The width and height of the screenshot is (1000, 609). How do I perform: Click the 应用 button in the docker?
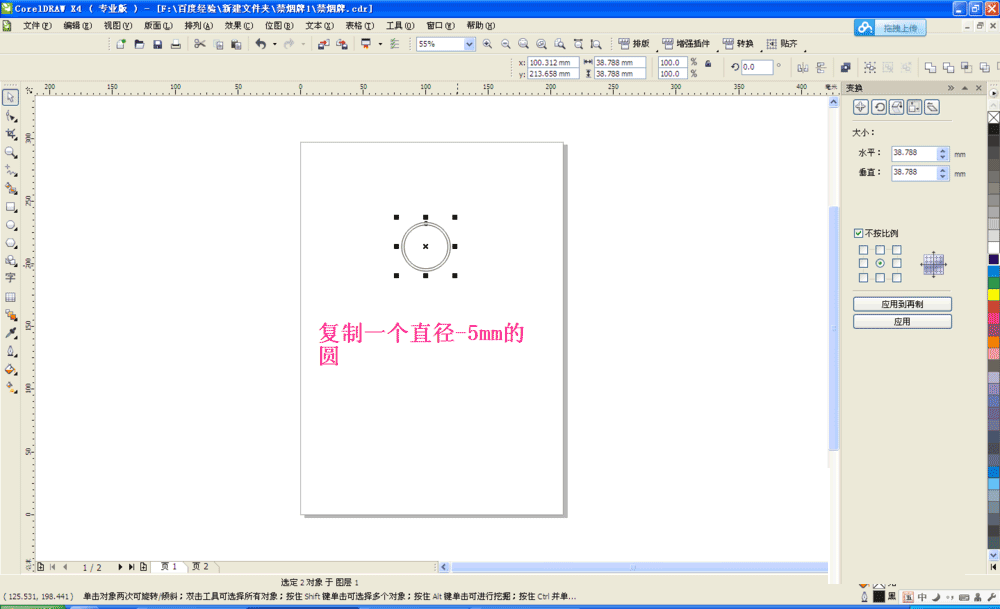coord(902,321)
